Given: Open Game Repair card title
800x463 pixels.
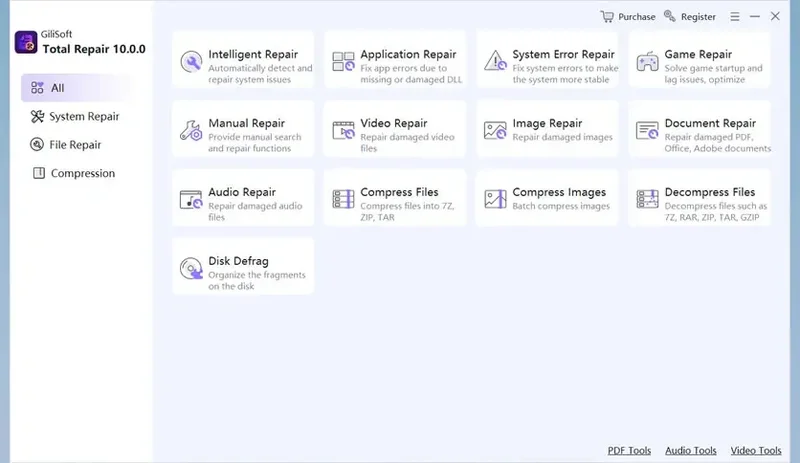Looking at the screenshot, I should click(x=698, y=54).
